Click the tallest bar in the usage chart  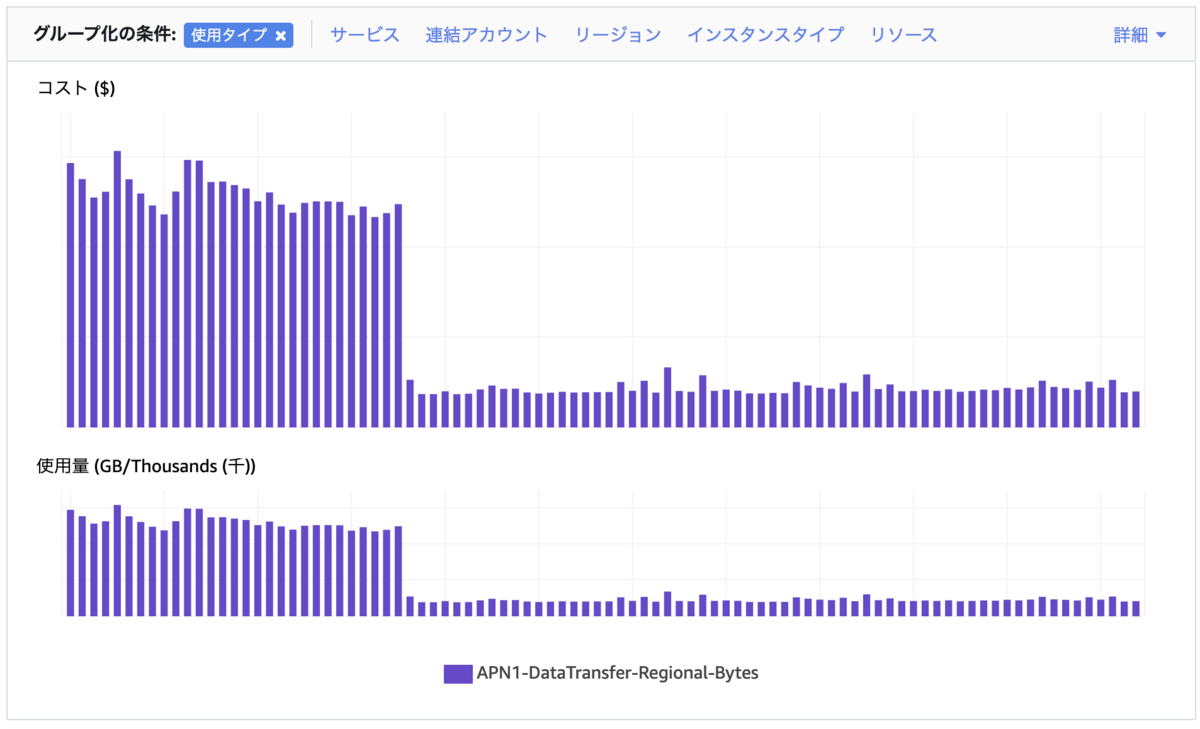pyautogui.click(x=117, y=560)
